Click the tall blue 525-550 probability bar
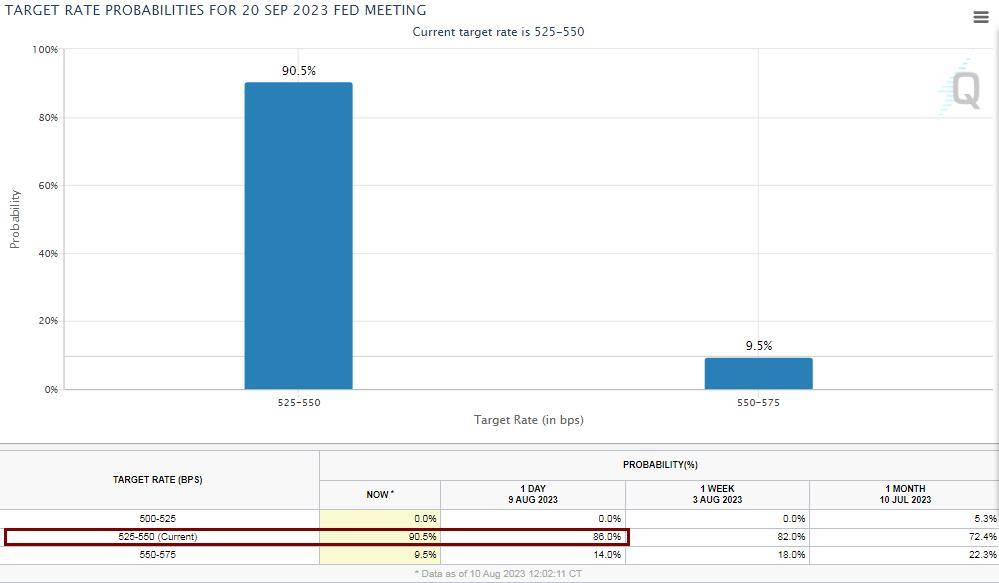The width and height of the screenshot is (999, 583). pyautogui.click(x=298, y=235)
